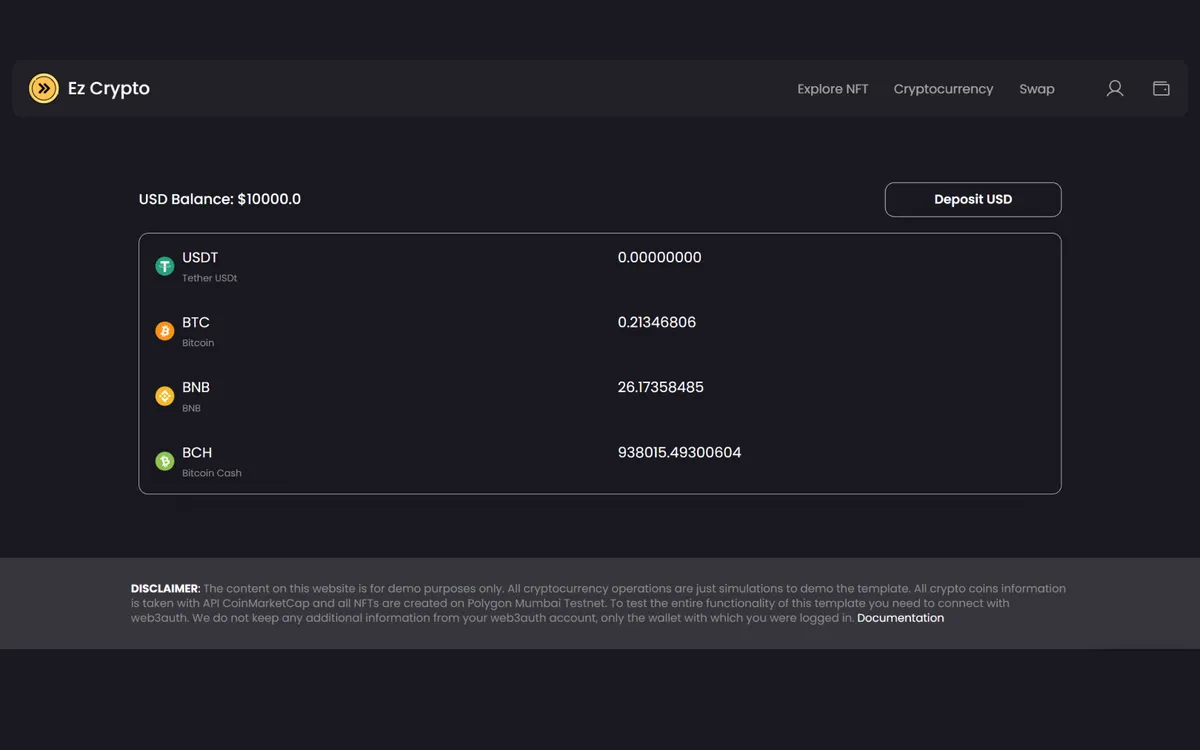The height and width of the screenshot is (750, 1200).
Task: Go to Explore NFT page
Action: pos(833,89)
